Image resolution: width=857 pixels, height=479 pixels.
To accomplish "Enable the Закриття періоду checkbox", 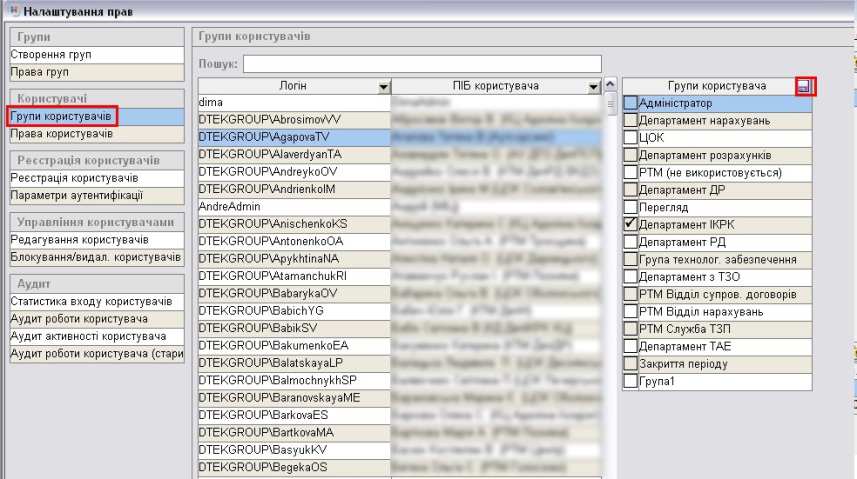I will click(x=630, y=364).
